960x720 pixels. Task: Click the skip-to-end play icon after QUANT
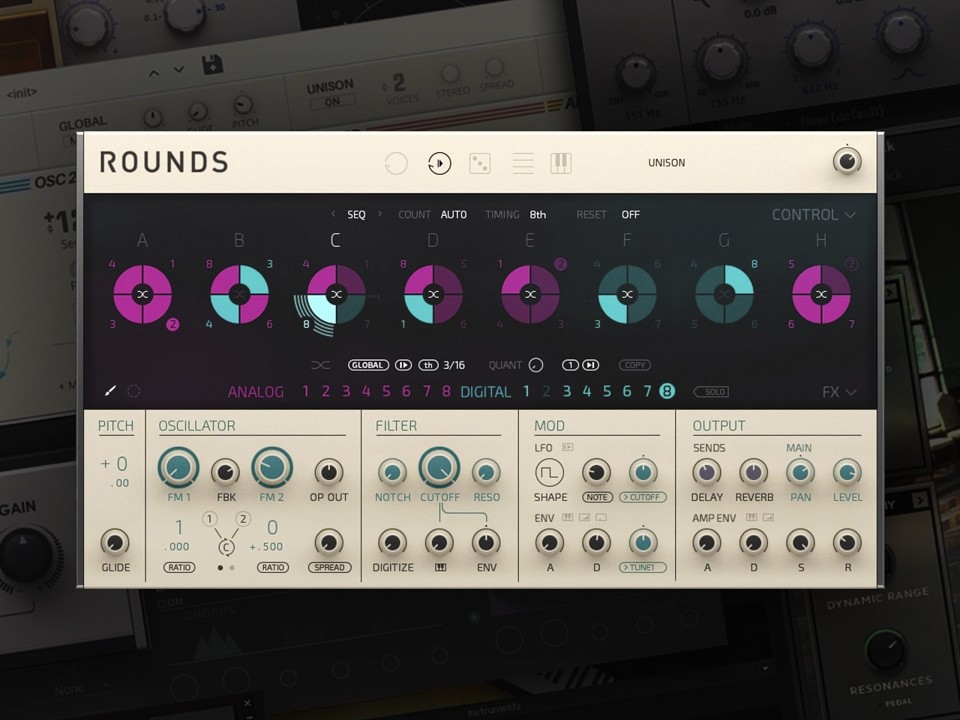(x=590, y=365)
